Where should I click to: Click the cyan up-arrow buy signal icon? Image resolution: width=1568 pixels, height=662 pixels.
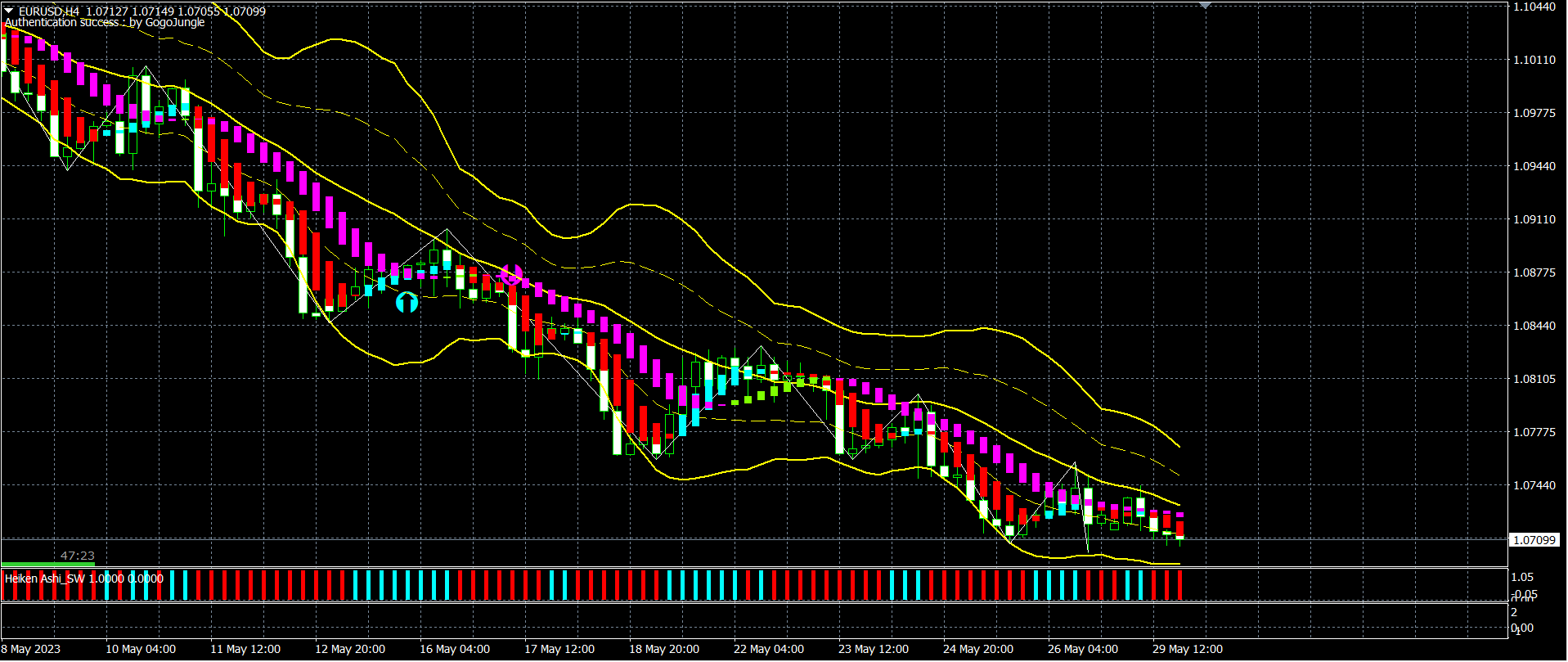click(407, 303)
